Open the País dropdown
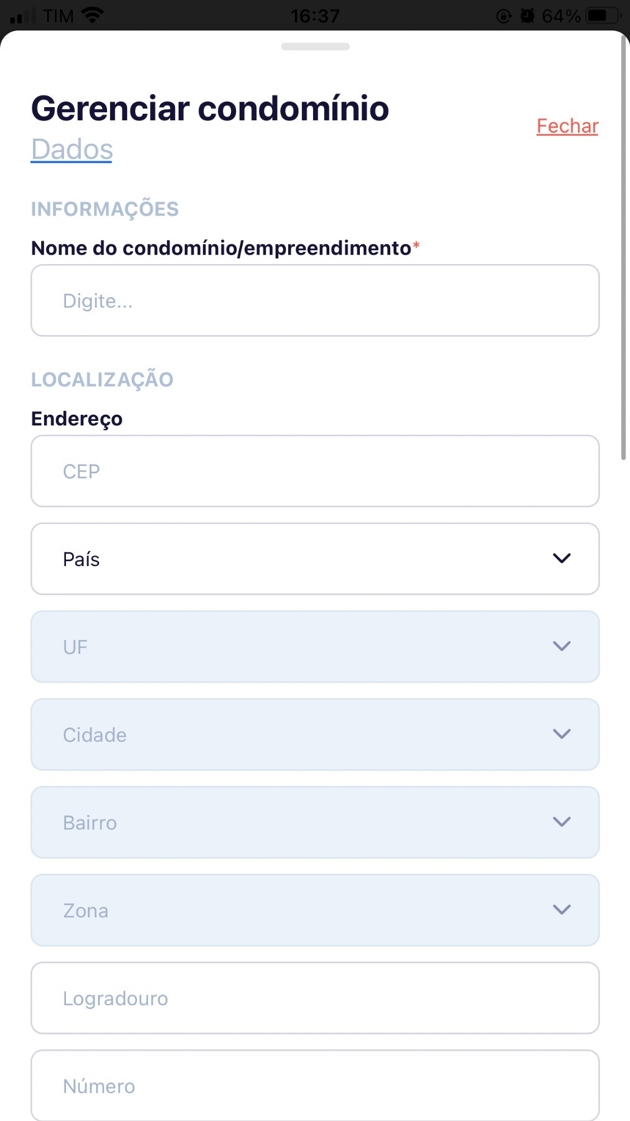 click(x=300, y=559)
